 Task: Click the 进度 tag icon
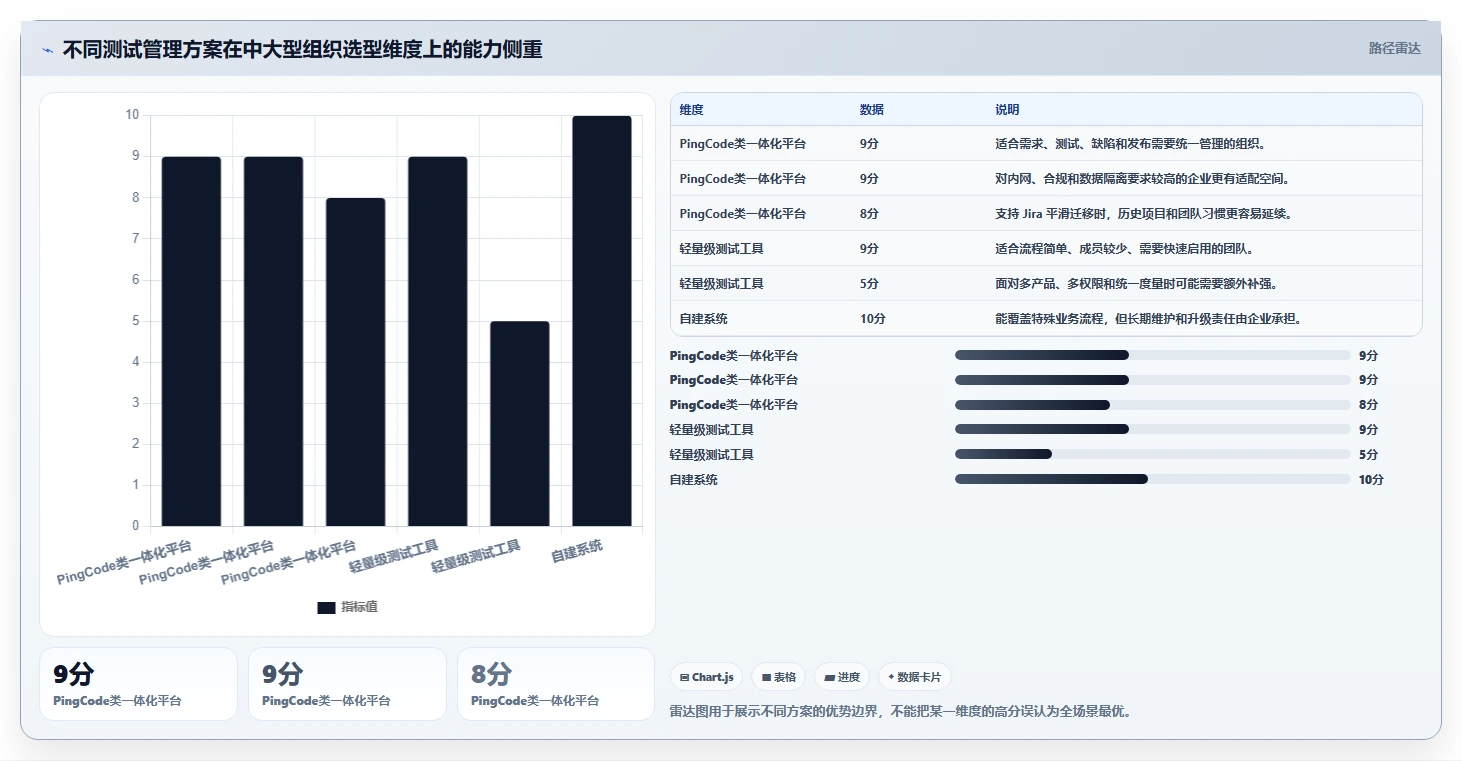(829, 677)
